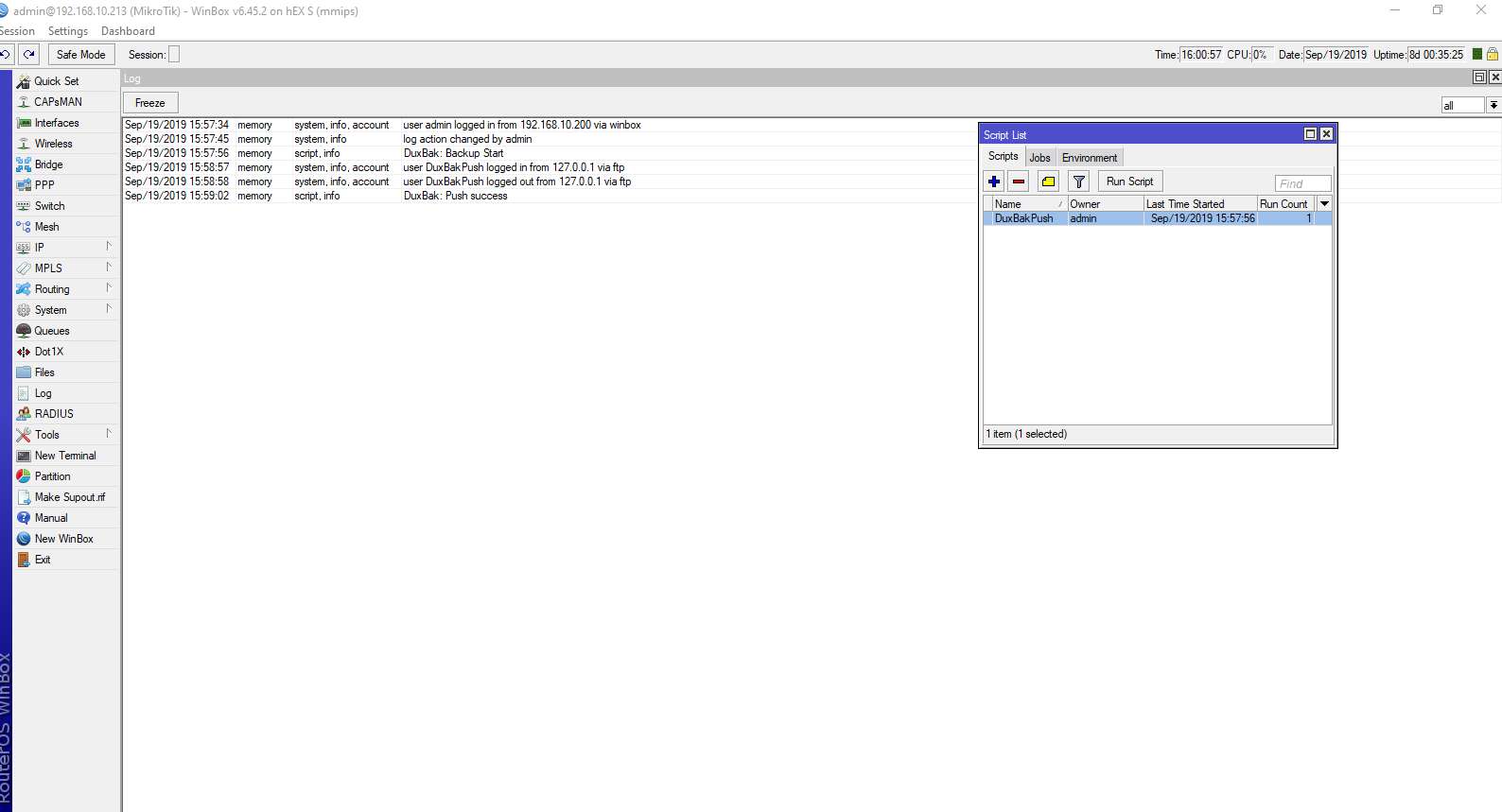Launch New WinBox
1502x812 pixels.
point(66,539)
